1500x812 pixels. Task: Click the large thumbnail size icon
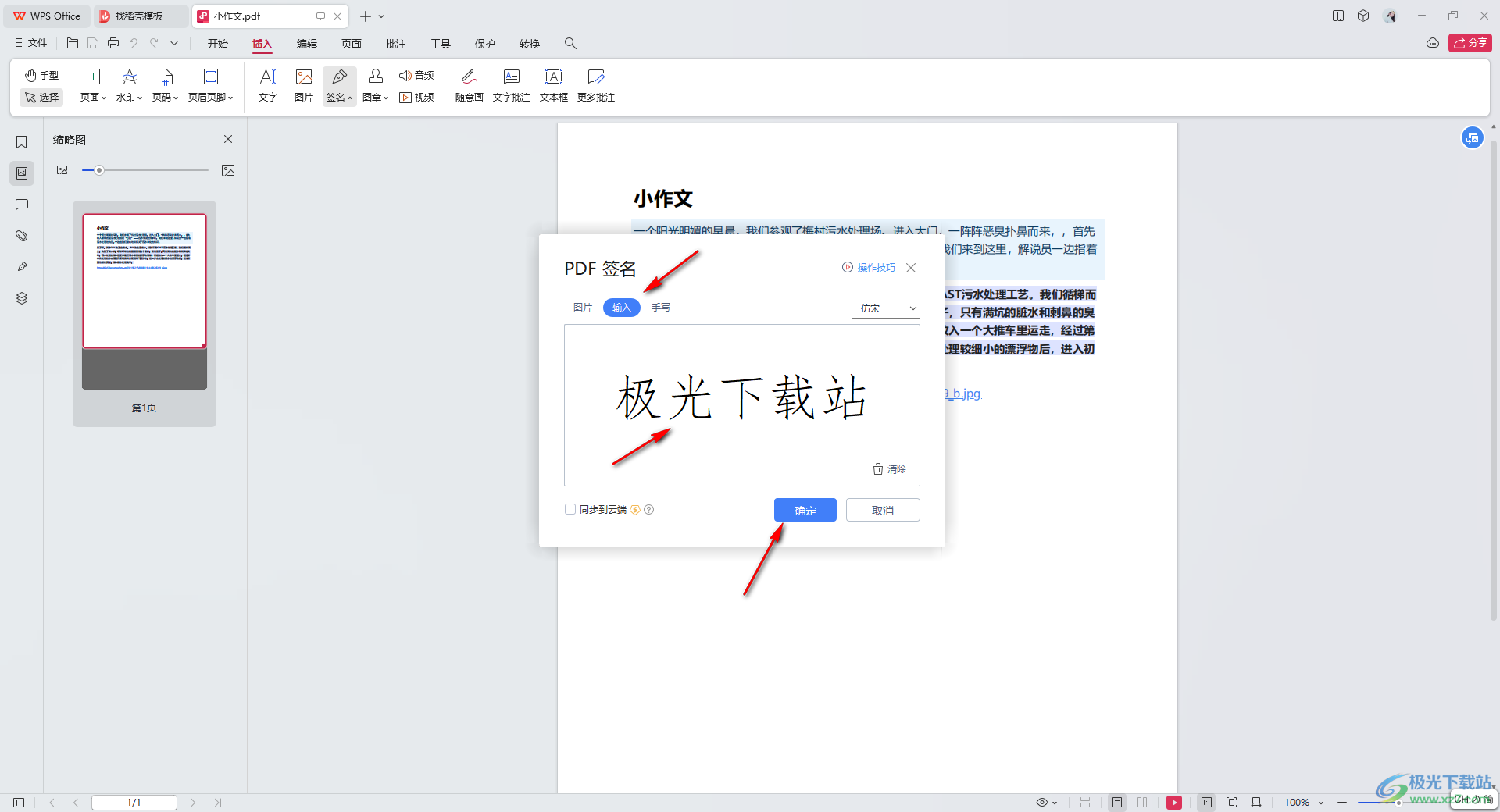point(228,170)
